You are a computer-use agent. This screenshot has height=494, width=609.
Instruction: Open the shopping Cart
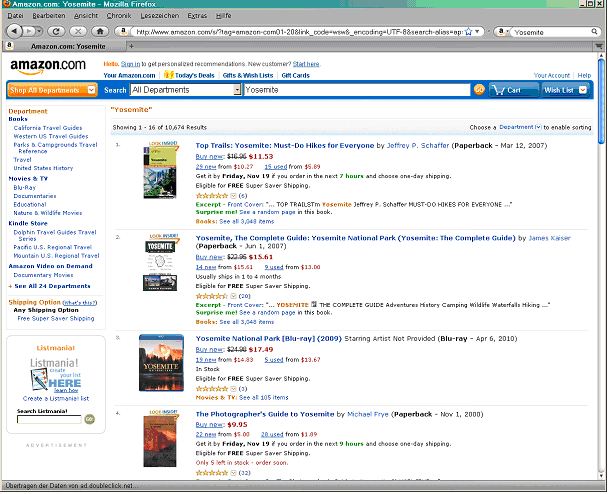point(513,90)
